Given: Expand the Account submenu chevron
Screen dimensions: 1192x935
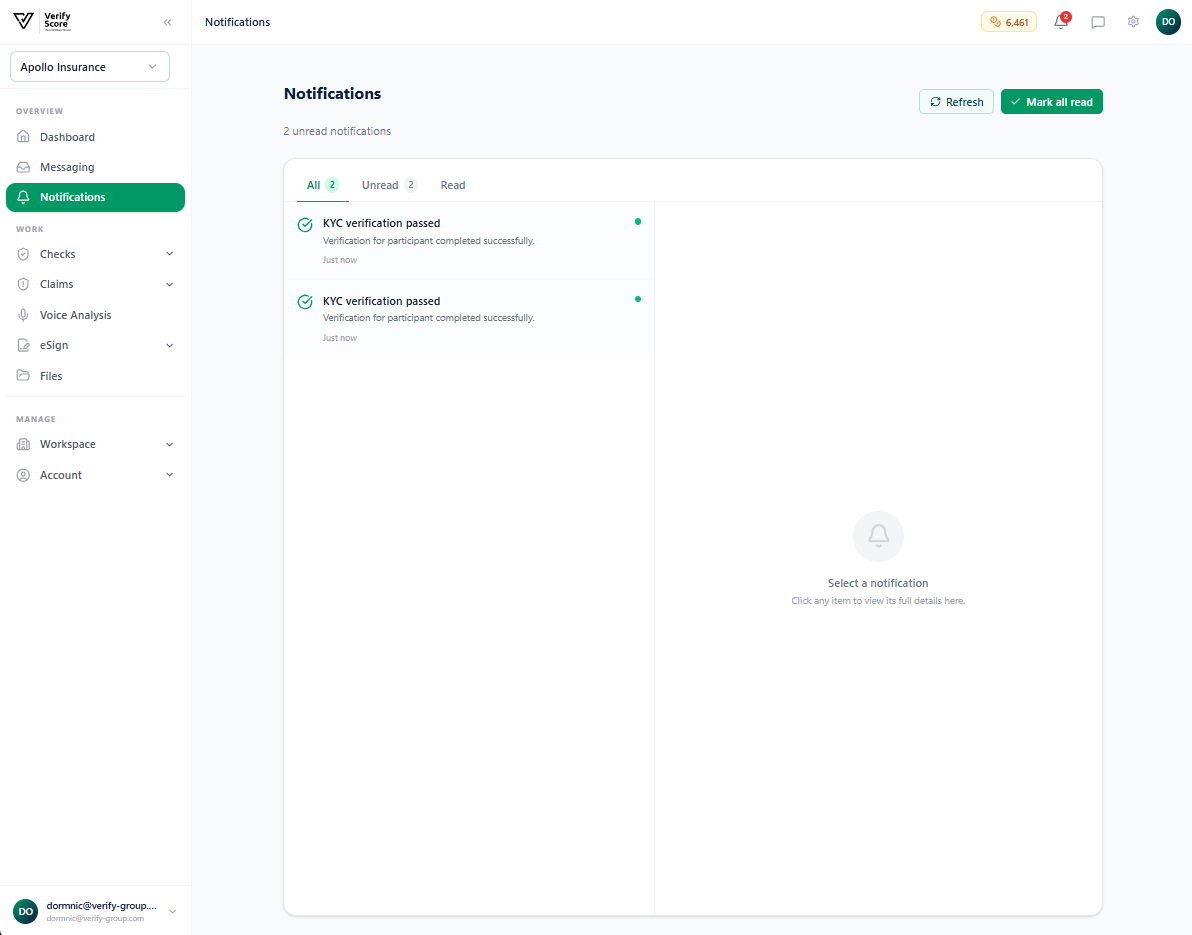Looking at the screenshot, I should pyautogui.click(x=170, y=475).
